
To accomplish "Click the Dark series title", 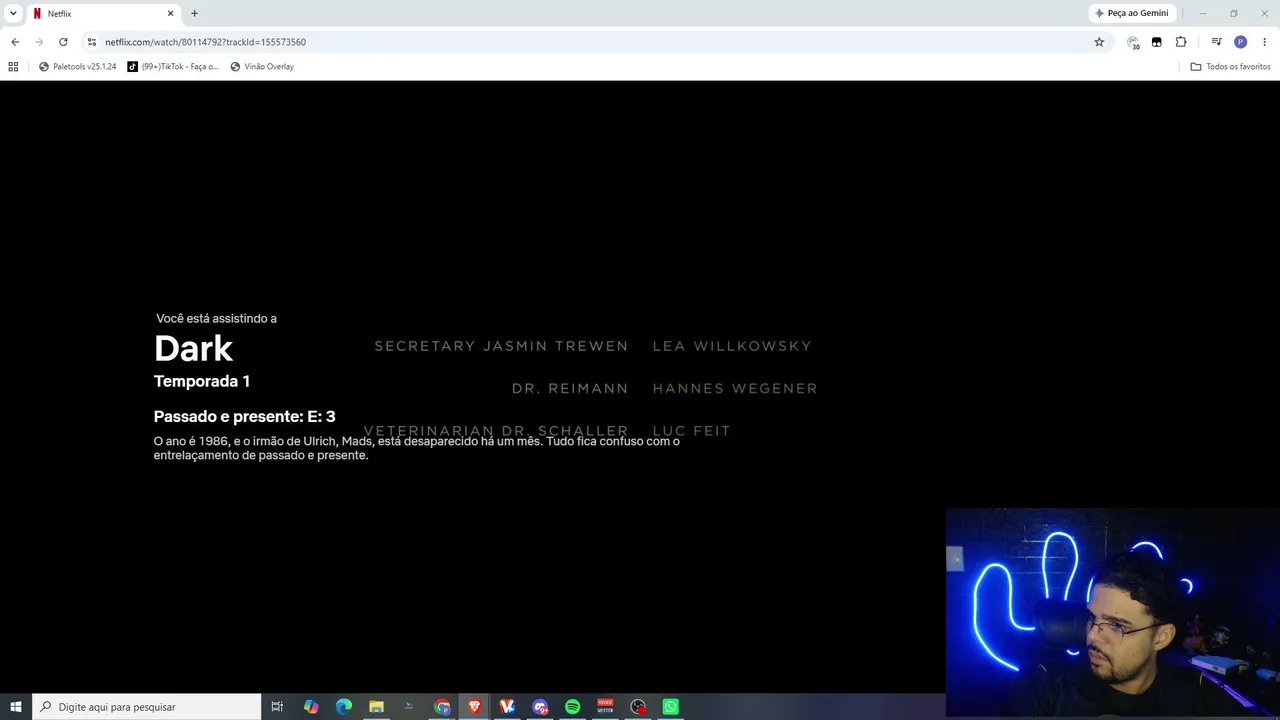I will (193, 348).
